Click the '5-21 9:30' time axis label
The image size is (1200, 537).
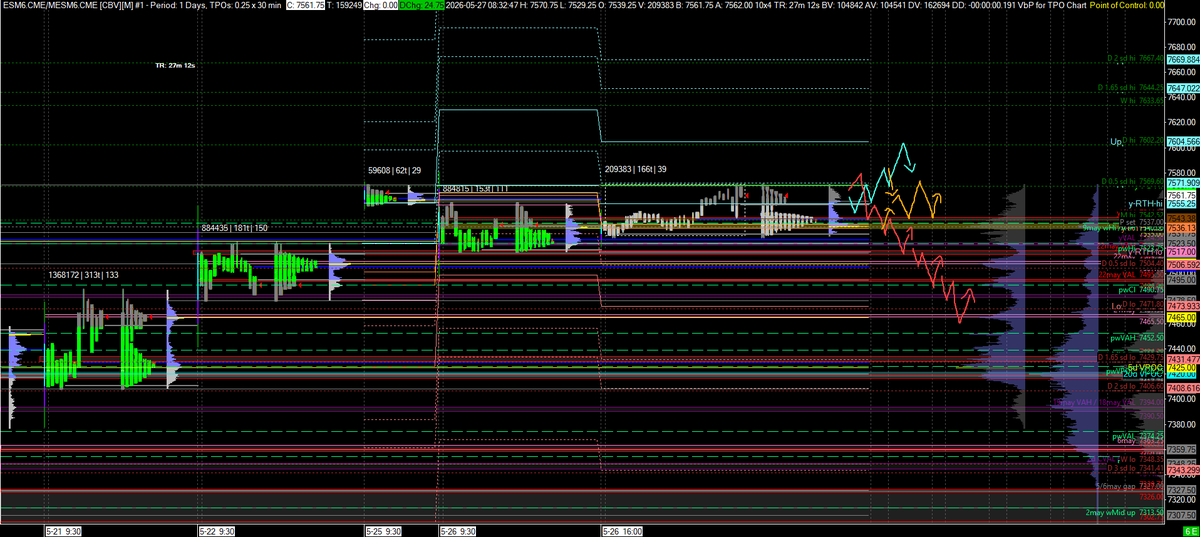pyautogui.click(x=63, y=531)
